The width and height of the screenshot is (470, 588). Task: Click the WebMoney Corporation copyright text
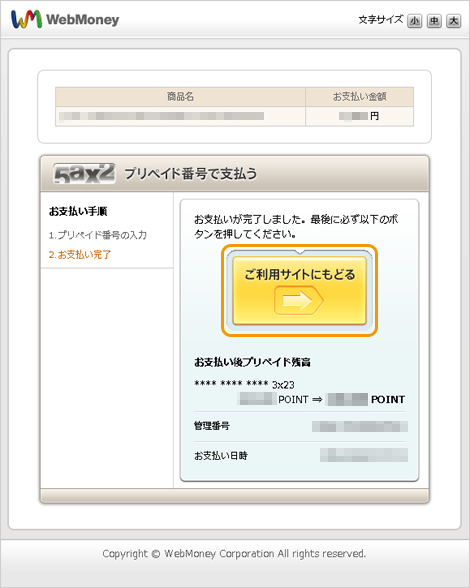234,554
